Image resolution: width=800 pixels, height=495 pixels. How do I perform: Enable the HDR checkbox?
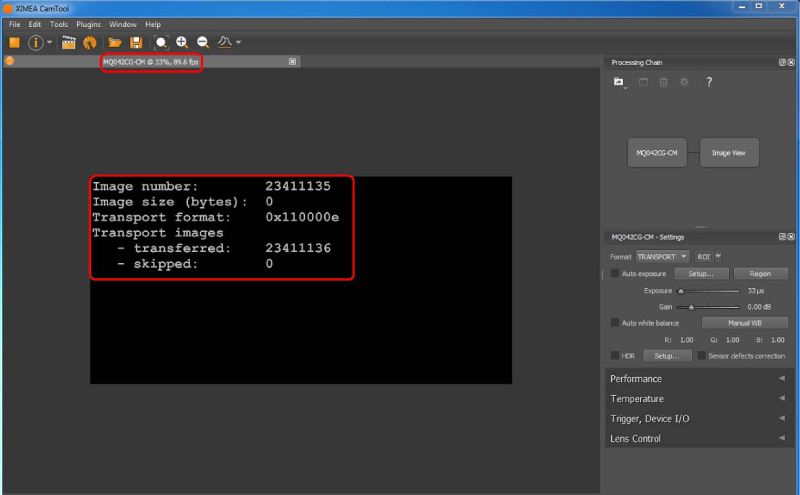pos(615,355)
